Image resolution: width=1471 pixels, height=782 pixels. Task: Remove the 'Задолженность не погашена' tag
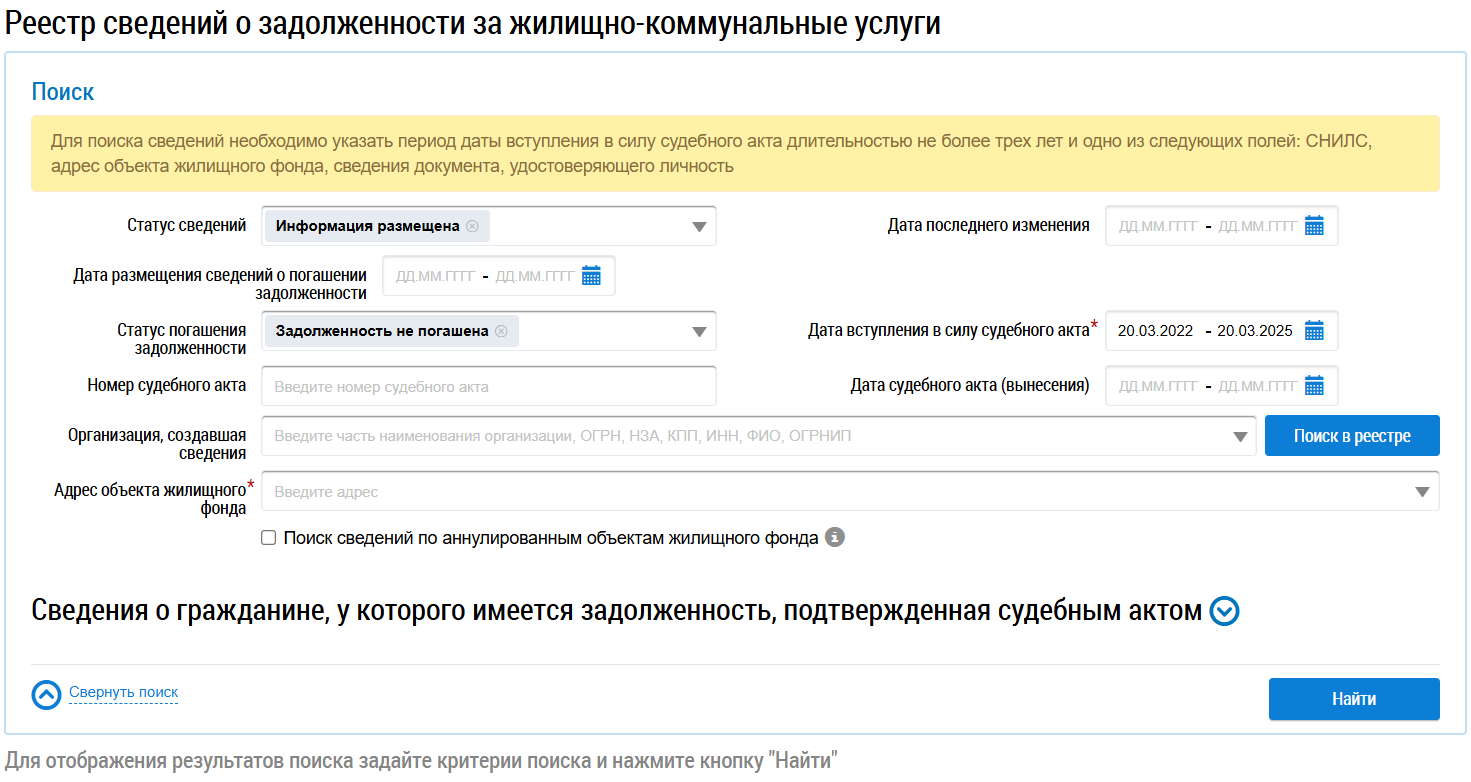pos(501,331)
